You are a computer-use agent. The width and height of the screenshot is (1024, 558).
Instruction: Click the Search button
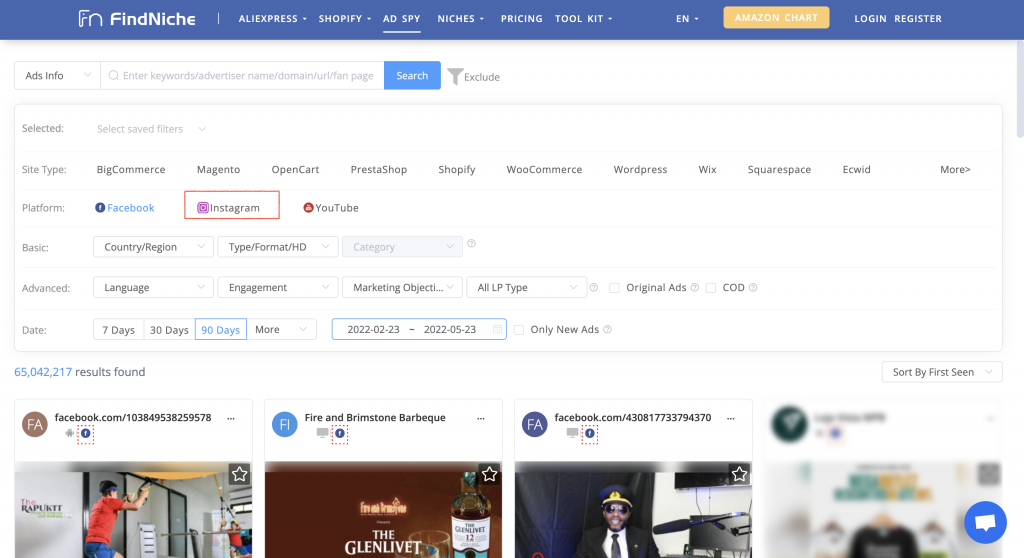click(x=412, y=76)
